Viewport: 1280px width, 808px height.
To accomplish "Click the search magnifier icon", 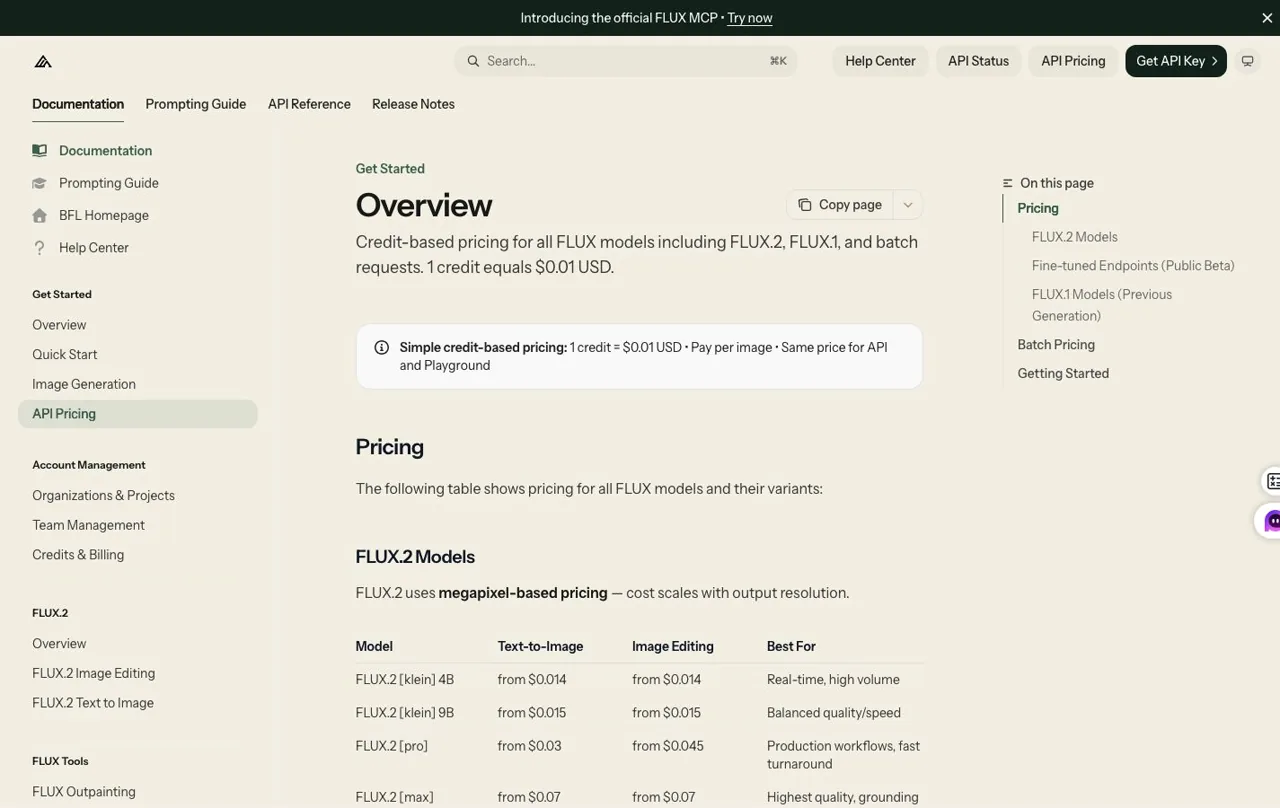I will coord(473,61).
